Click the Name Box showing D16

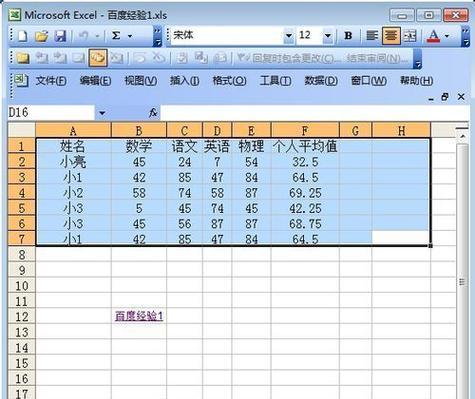[x=52, y=113]
